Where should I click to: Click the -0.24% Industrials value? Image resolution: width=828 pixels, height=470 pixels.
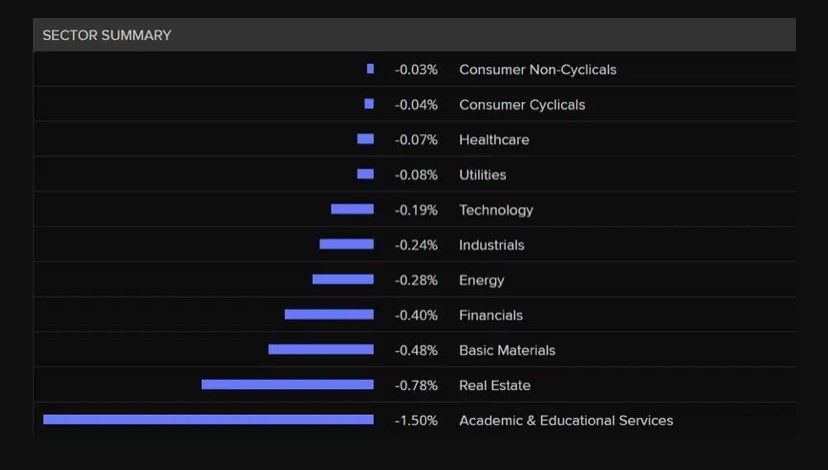[416, 245]
